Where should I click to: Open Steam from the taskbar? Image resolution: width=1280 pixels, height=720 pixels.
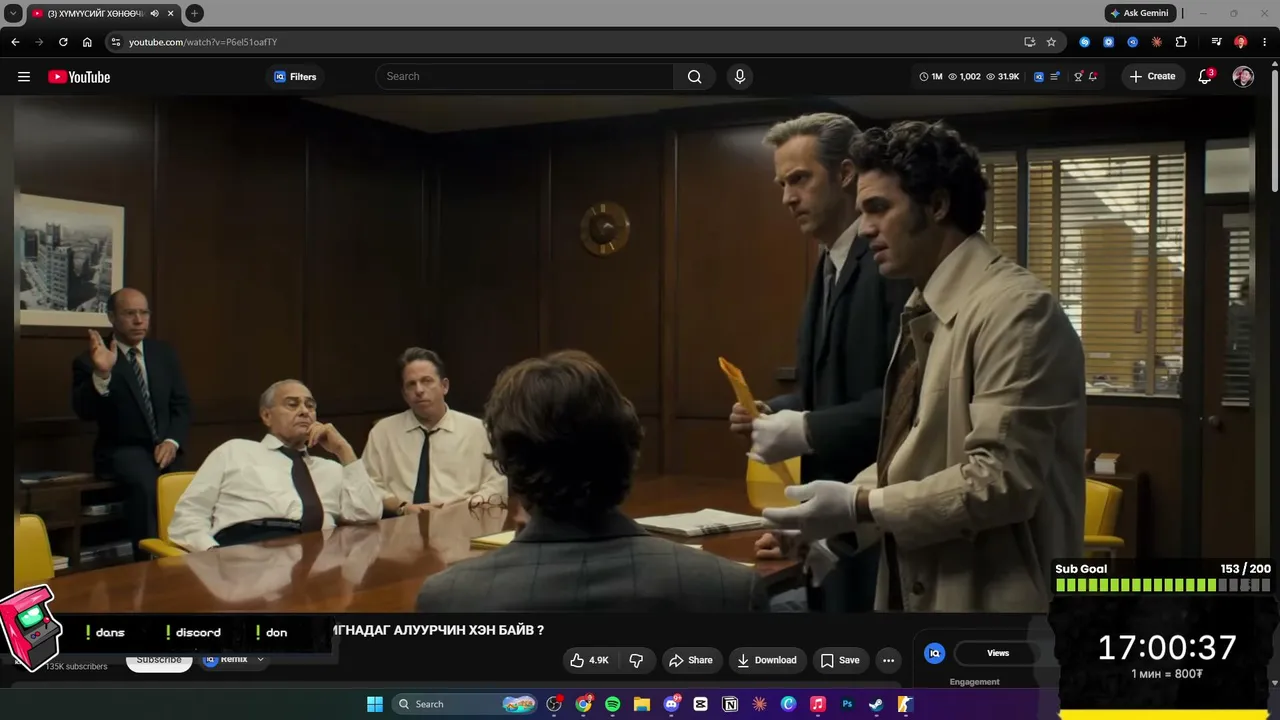point(876,704)
